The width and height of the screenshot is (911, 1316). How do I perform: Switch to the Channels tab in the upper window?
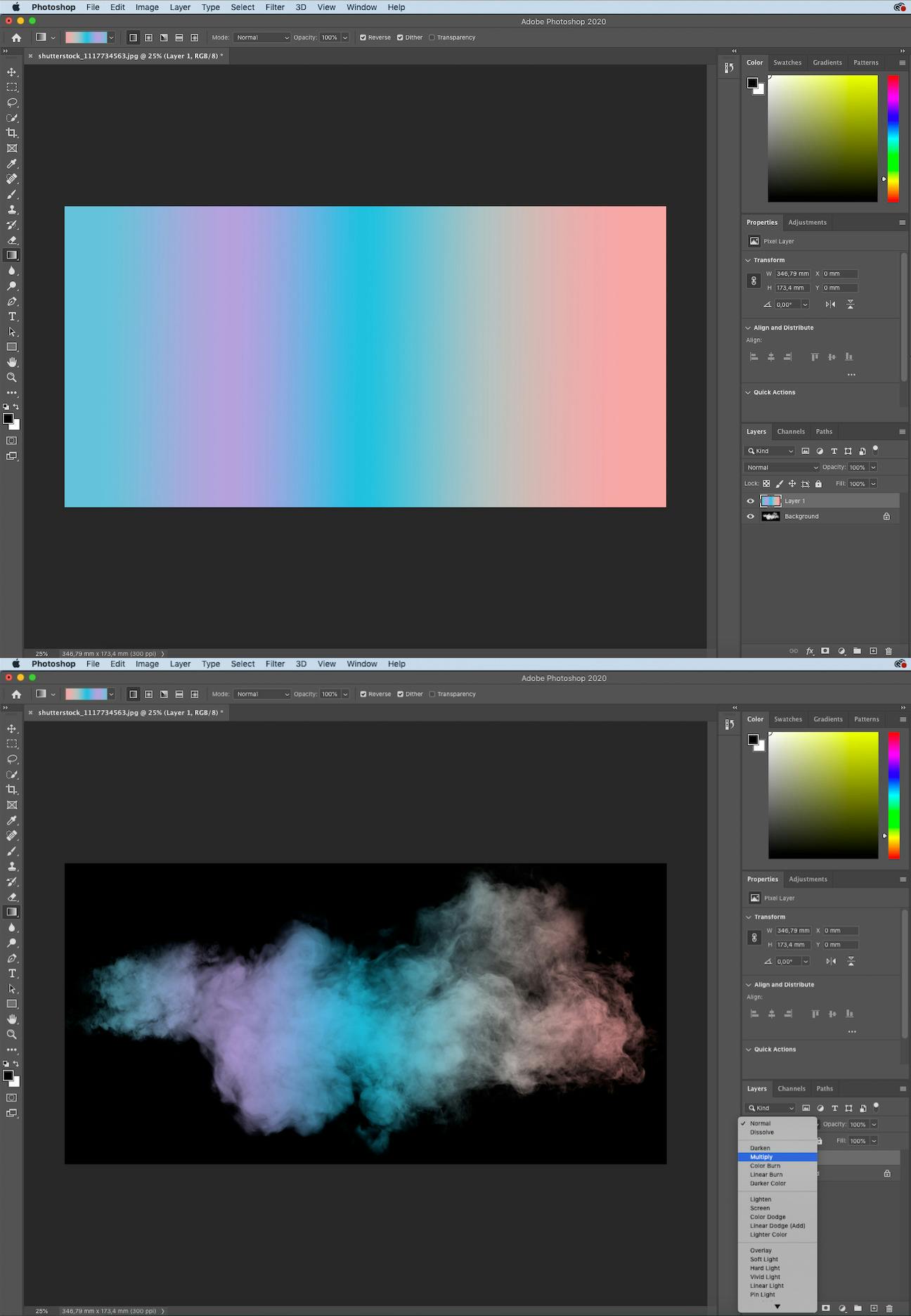pos(791,432)
